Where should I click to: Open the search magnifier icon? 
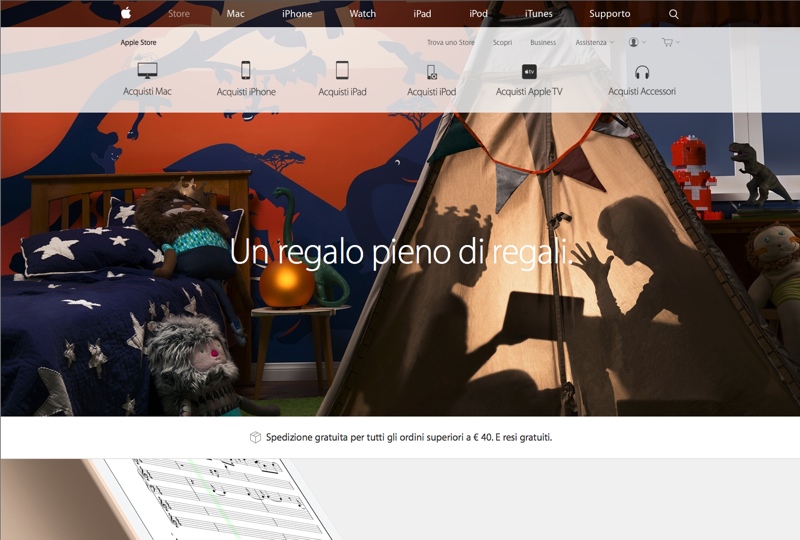coord(673,14)
